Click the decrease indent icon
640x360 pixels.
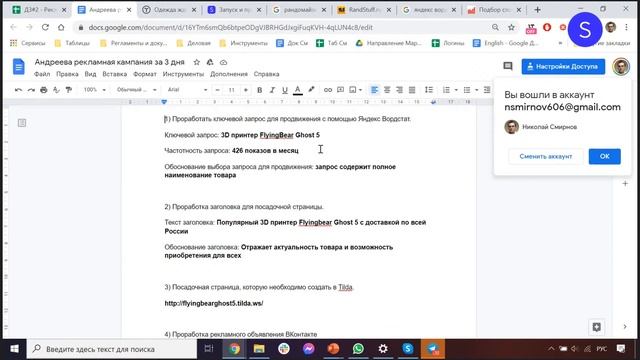487,90
